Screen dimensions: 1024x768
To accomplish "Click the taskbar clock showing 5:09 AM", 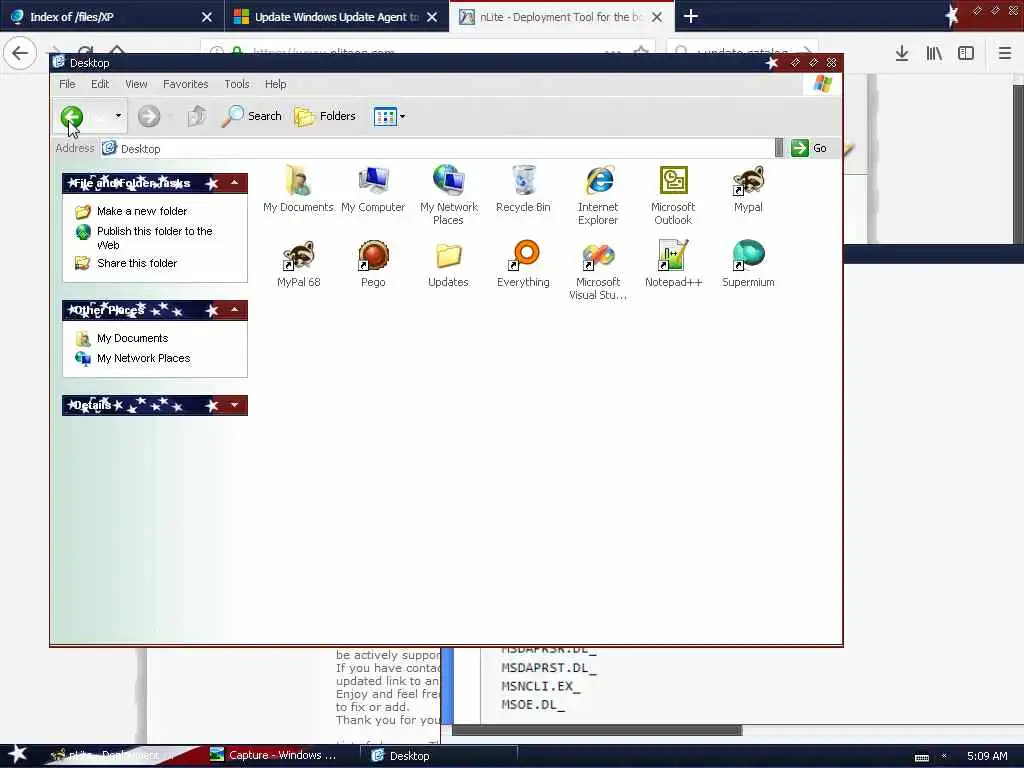I will [x=987, y=756].
